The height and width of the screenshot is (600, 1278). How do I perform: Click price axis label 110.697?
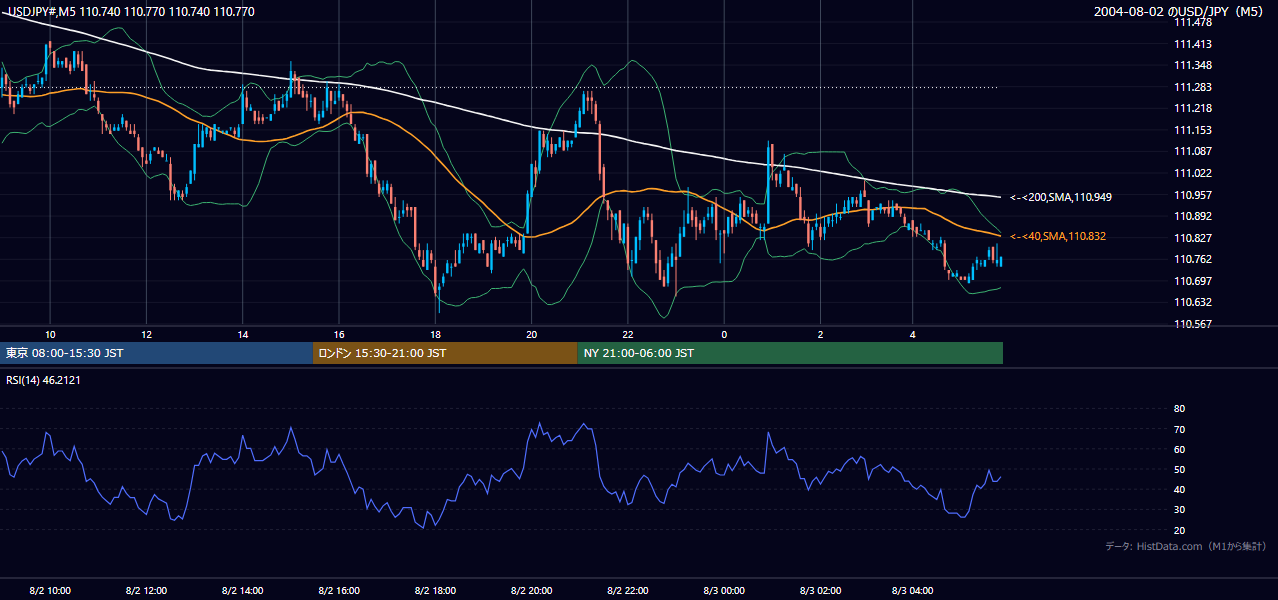click(x=1194, y=281)
